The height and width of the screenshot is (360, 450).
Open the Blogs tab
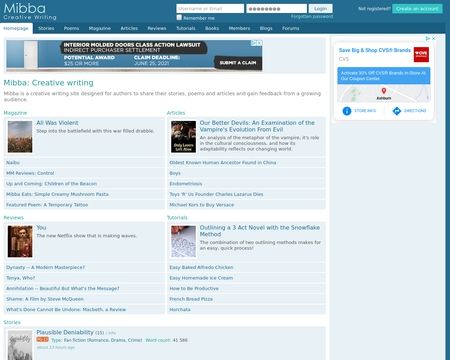coord(266,28)
